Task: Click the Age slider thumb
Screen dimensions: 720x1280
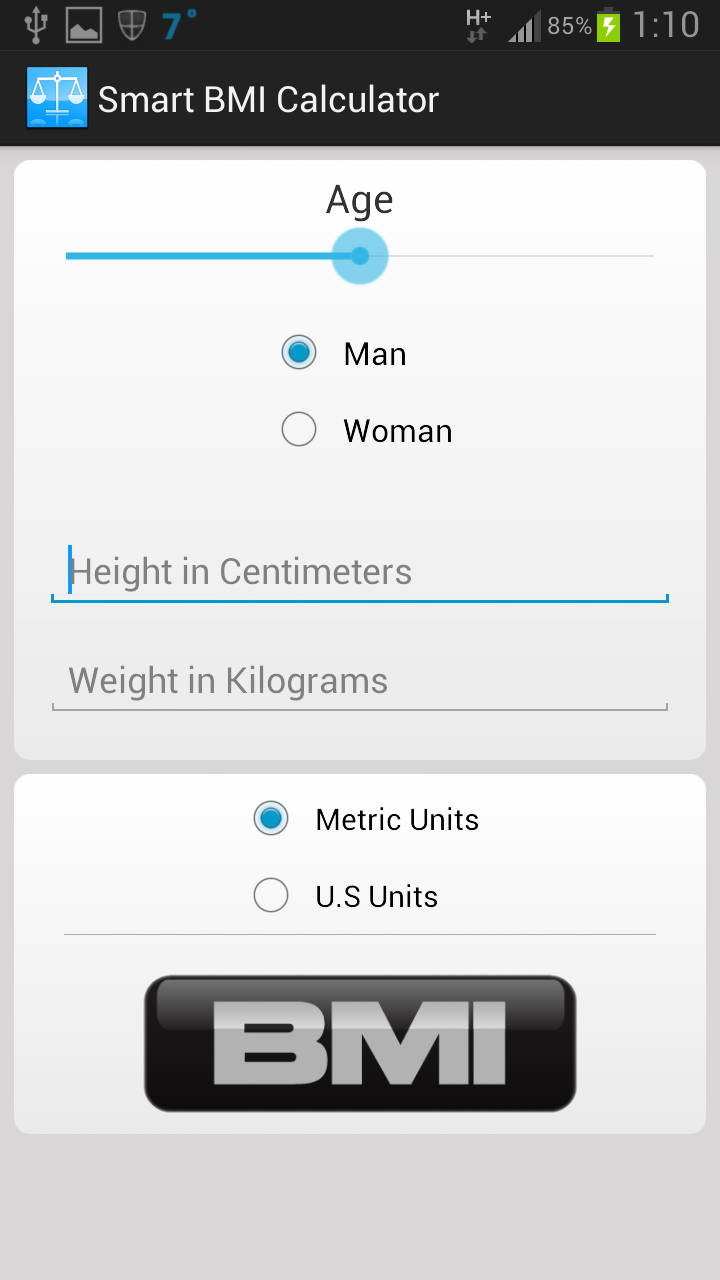Action: 360,256
